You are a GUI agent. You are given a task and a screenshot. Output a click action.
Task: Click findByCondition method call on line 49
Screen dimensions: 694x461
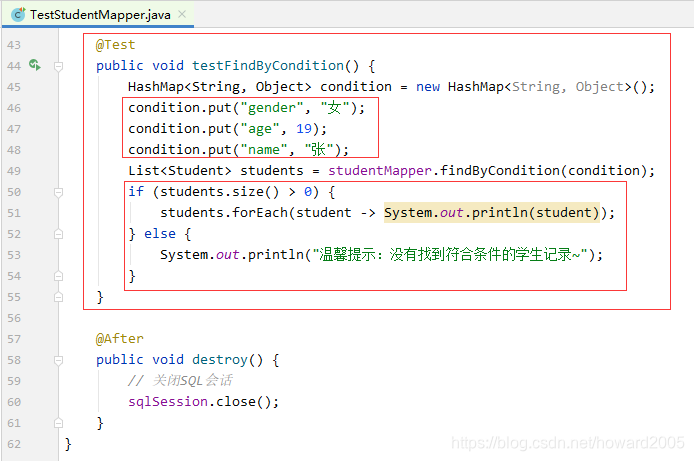(500, 170)
